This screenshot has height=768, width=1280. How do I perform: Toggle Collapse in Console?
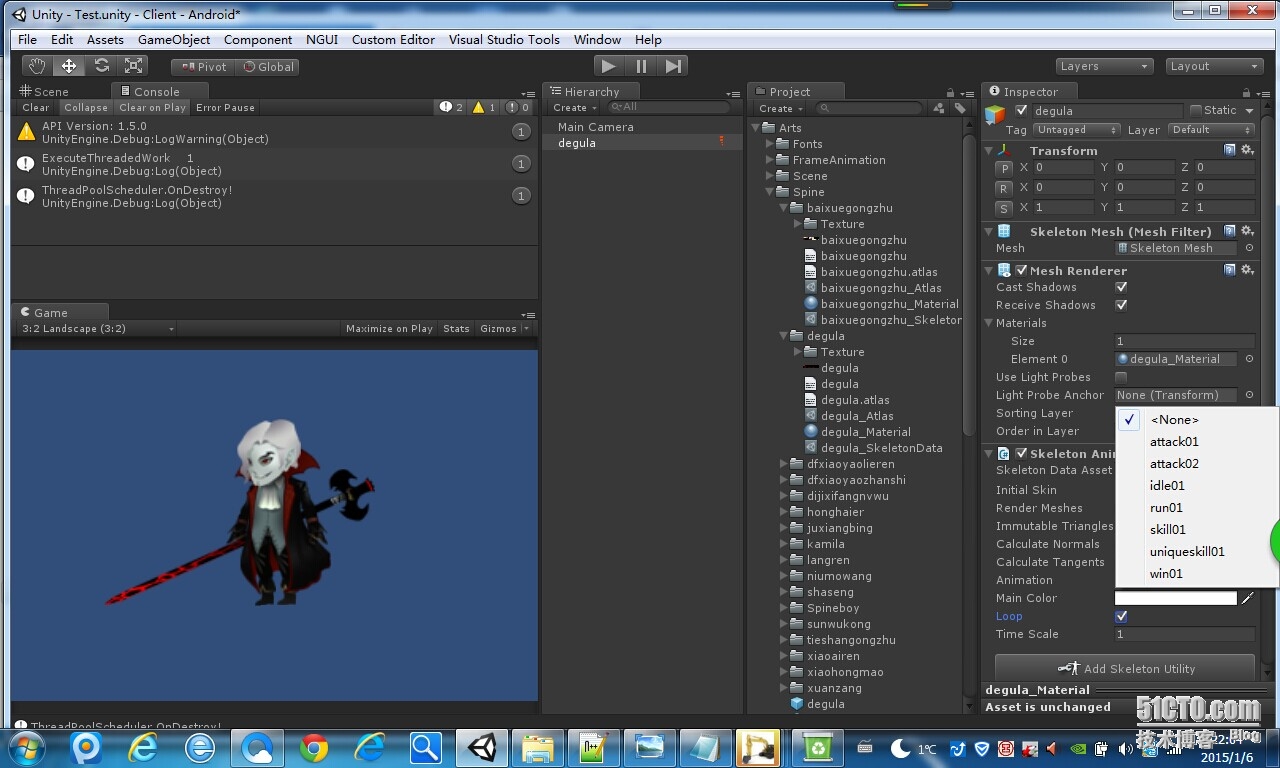point(86,107)
